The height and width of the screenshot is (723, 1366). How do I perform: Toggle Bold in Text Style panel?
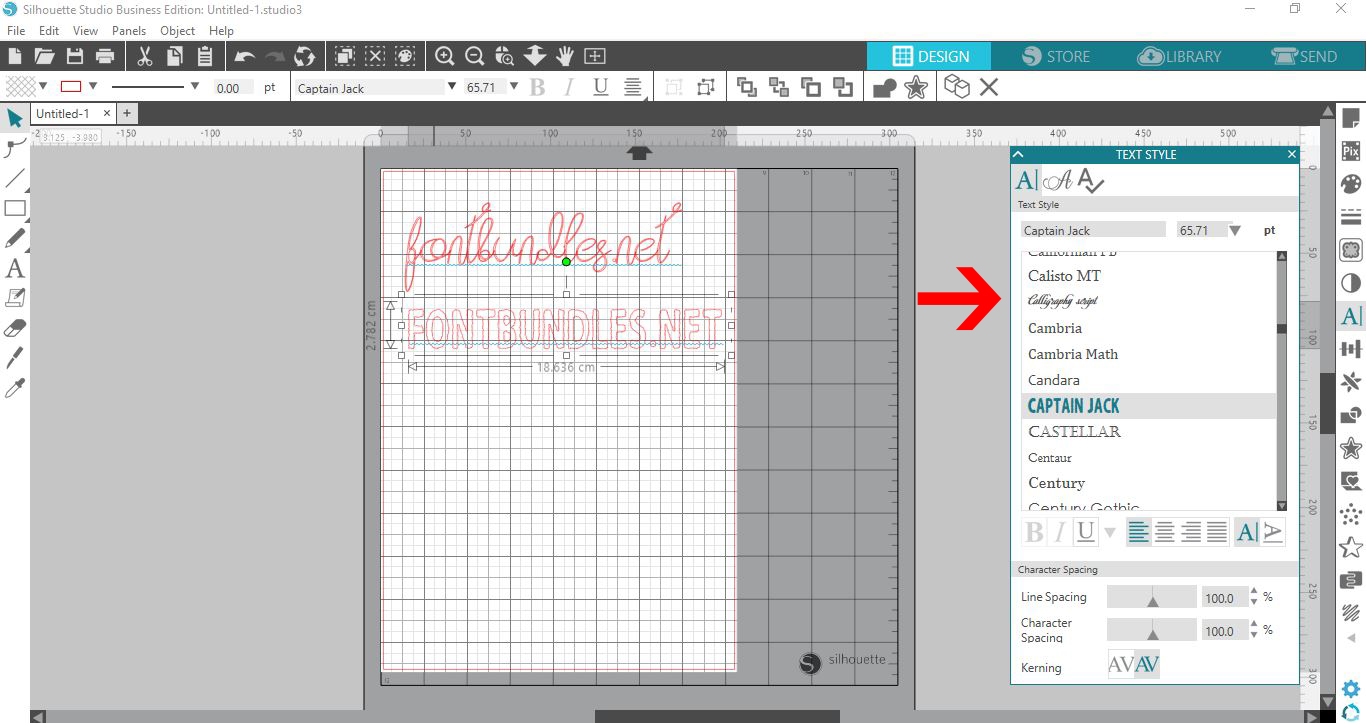coord(1035,532)
